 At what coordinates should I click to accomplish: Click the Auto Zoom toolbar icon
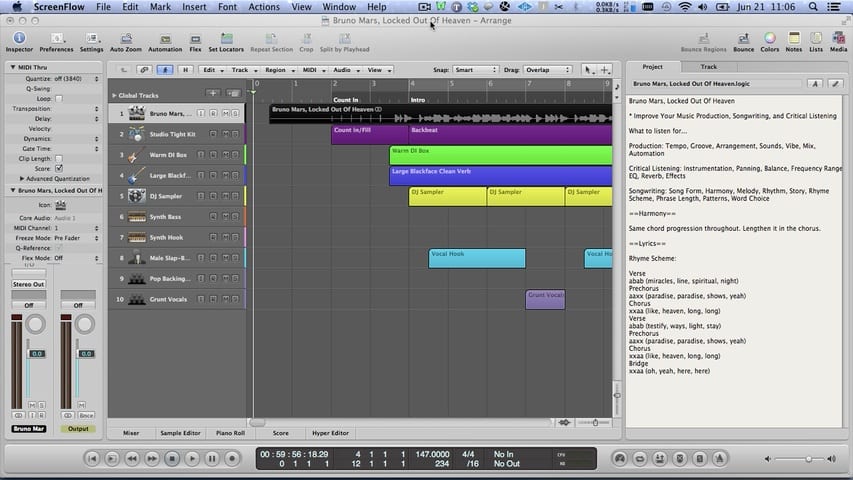[125, 38]
